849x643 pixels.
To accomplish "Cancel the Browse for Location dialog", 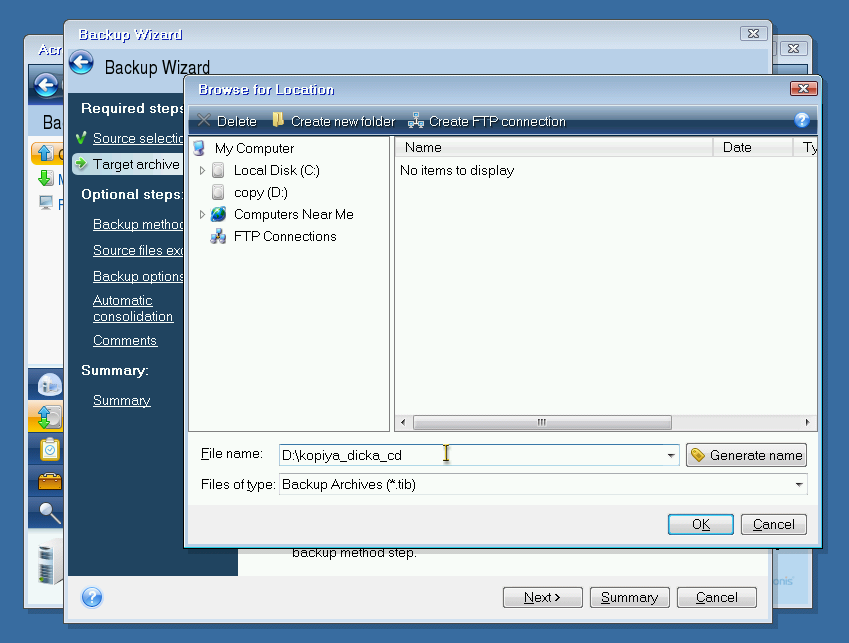I will tap(773, 524).
